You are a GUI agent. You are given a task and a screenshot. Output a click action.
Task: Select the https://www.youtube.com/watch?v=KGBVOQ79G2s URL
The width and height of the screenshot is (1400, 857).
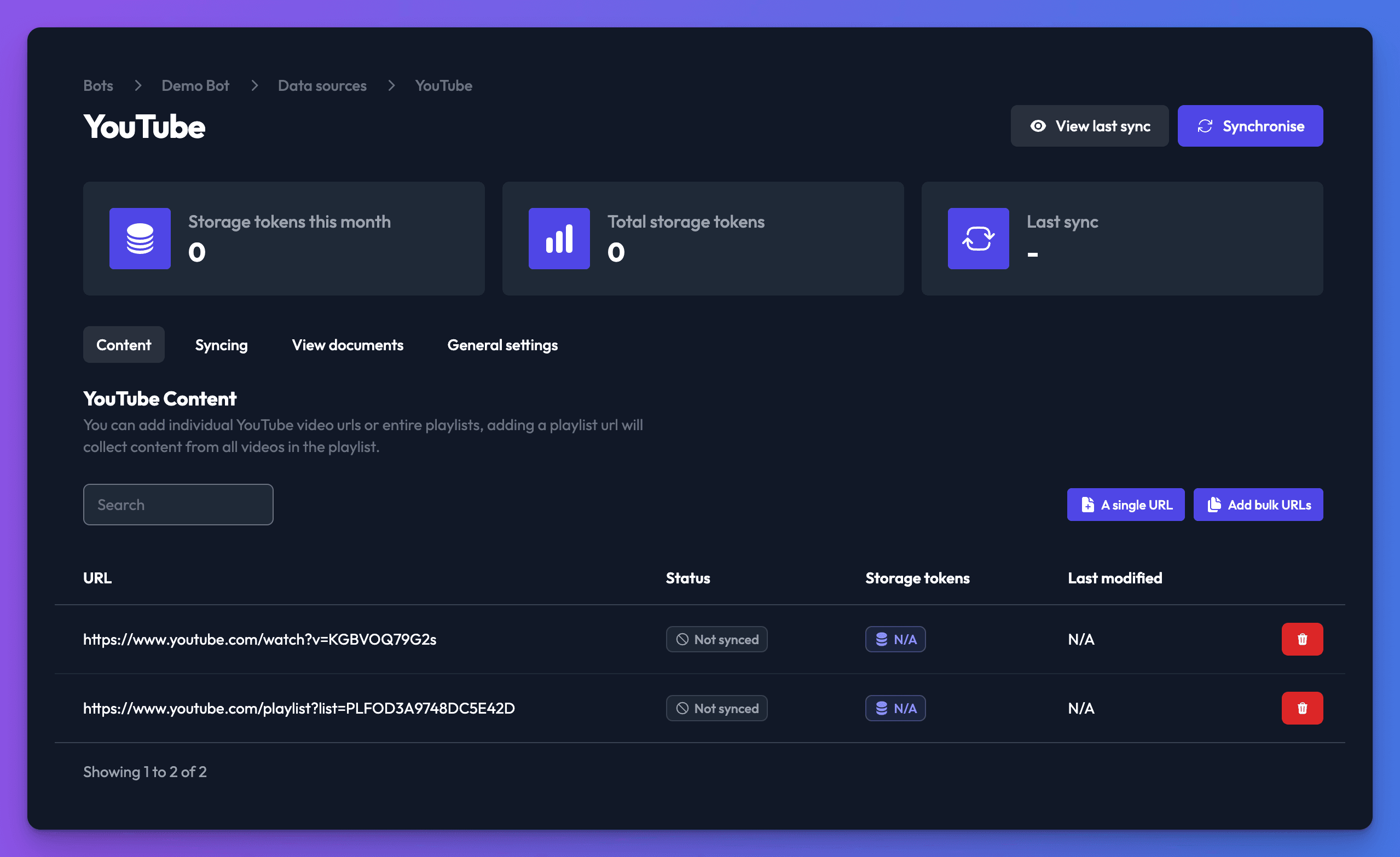click(259, 639)
